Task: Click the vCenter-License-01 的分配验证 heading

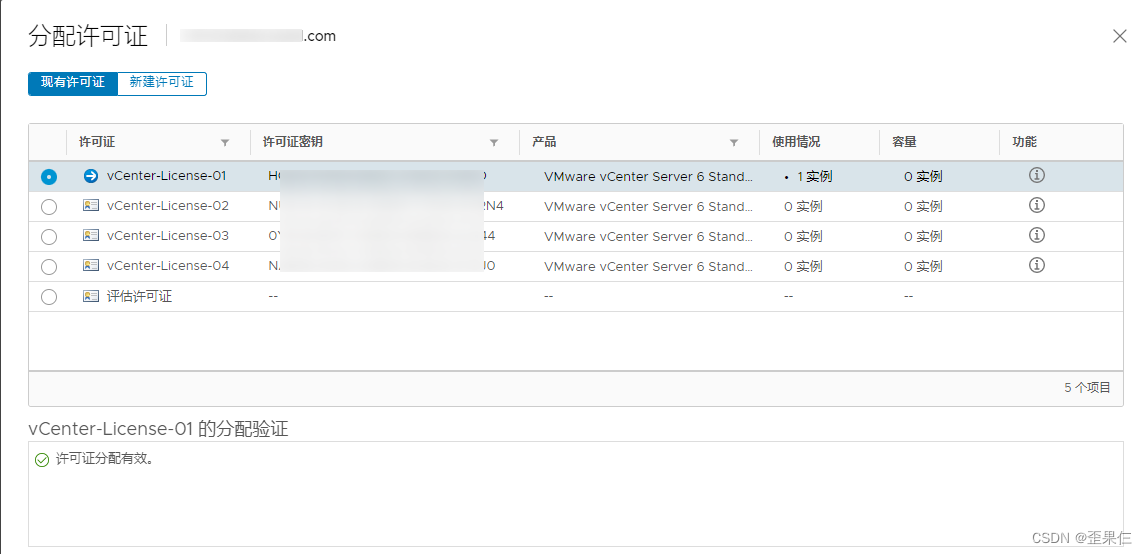Action: [158, 429]
